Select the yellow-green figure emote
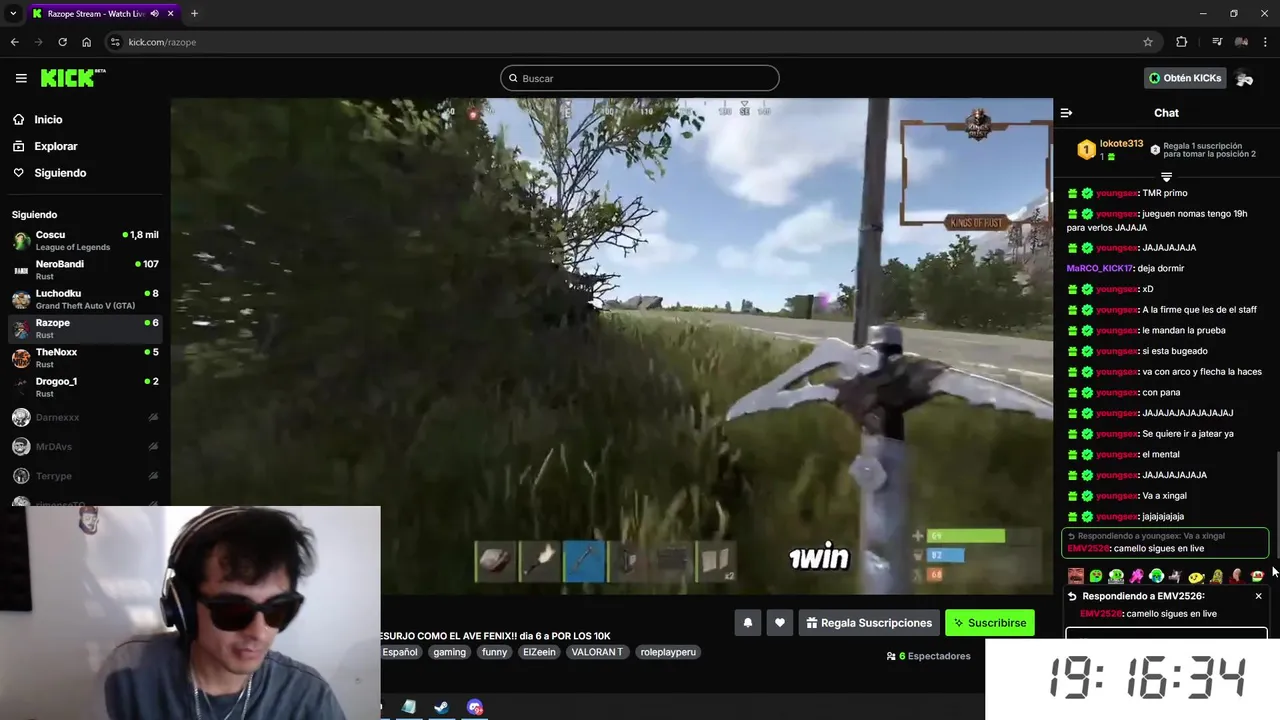The image size is (1280, 720). click(x=1216, y=576)
